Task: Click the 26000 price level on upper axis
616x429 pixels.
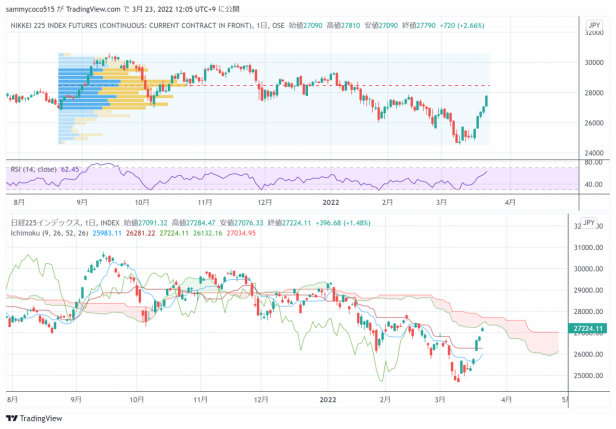Action: 594,123
